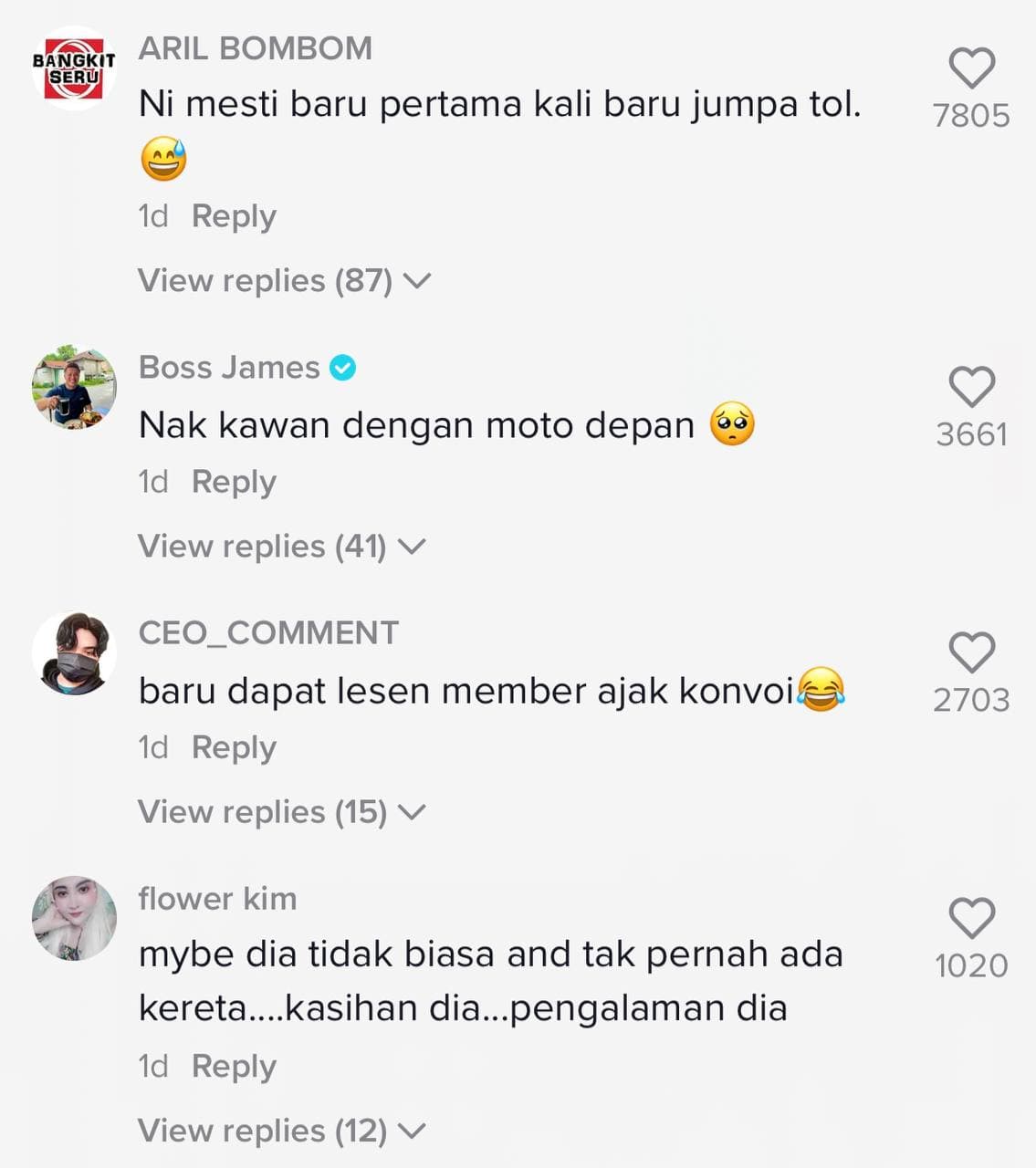
Task: Open Boss James's profile picture
Action: pos(74,387)
